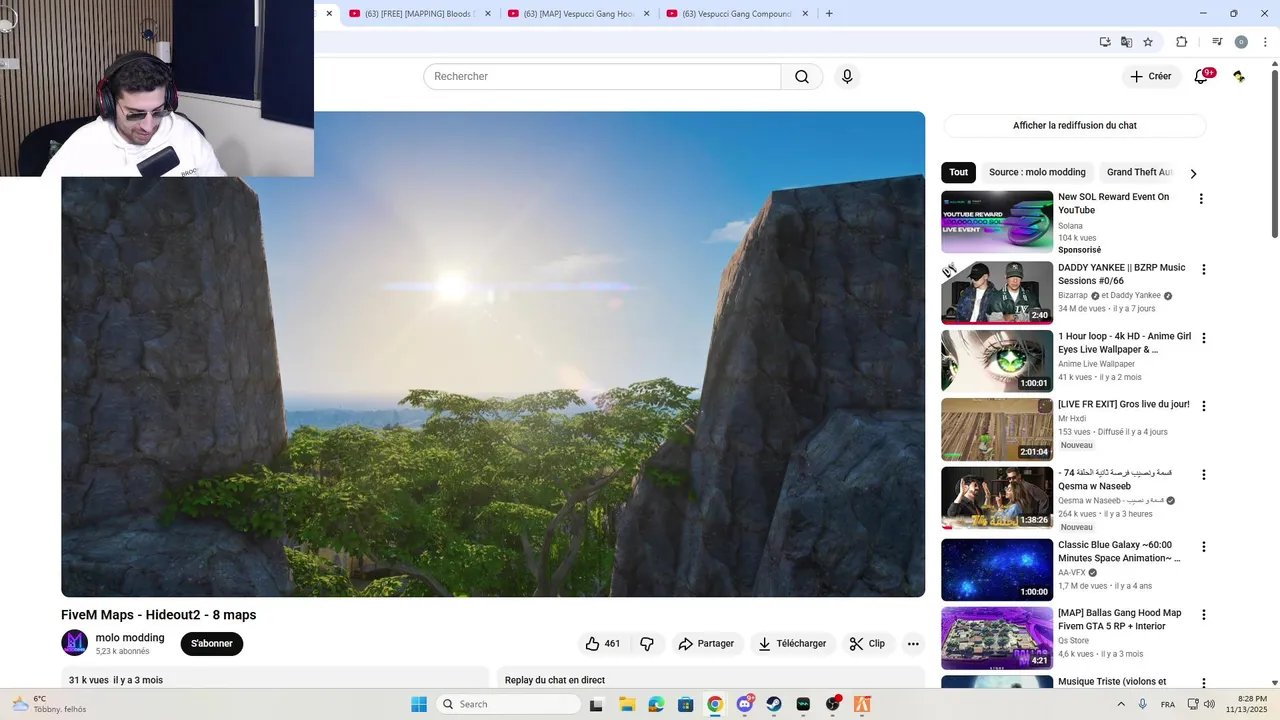Open the DADDY YANKEE BZRP thumbnail

pyautogui.click(x=997, y=292)
